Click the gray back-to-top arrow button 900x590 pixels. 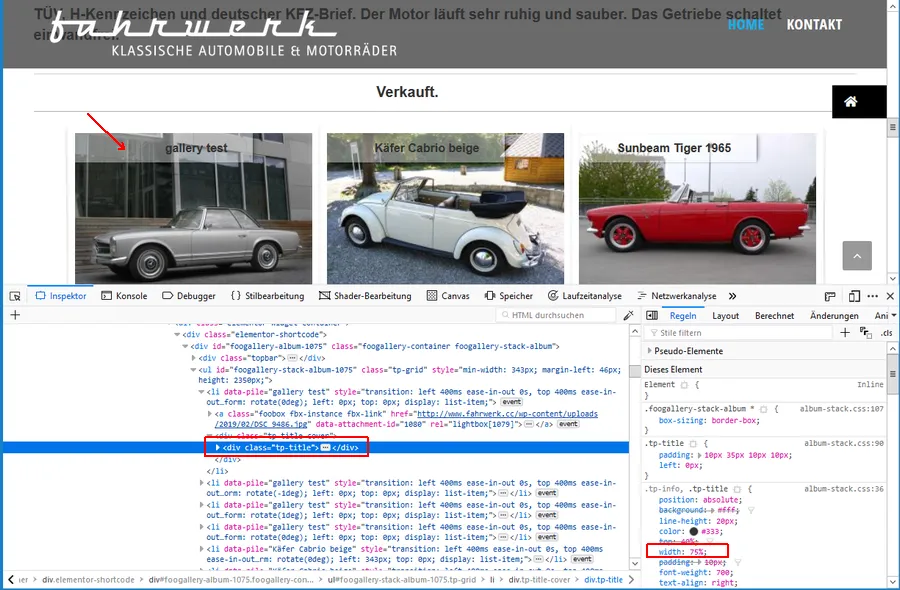857,256
